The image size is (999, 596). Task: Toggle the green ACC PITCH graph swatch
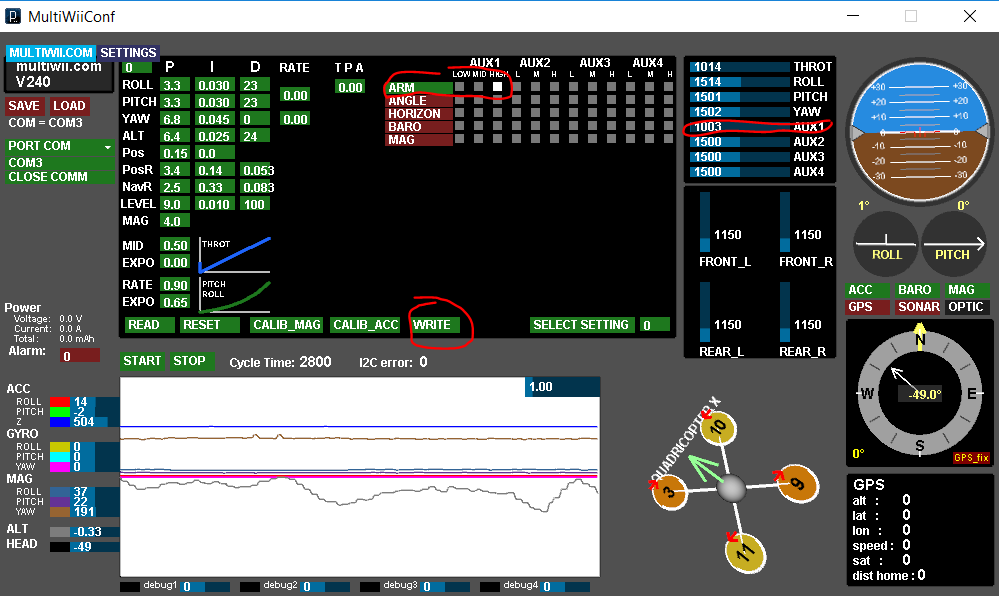(60, 412)
